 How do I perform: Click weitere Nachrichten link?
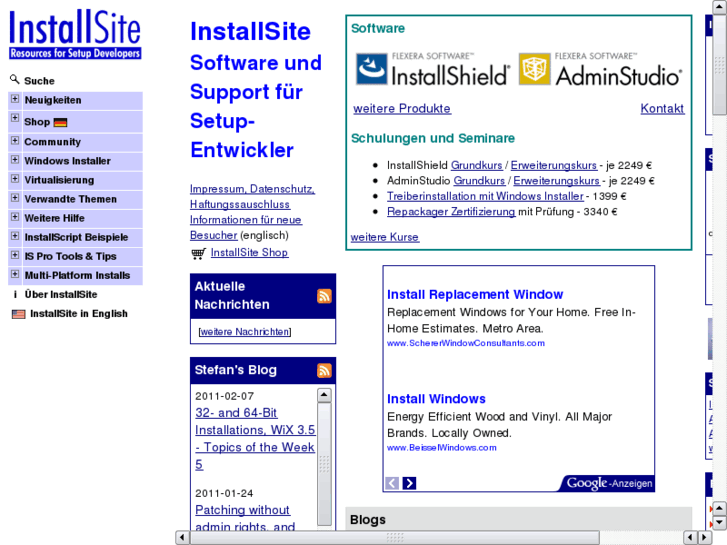[x=245, y=332]
